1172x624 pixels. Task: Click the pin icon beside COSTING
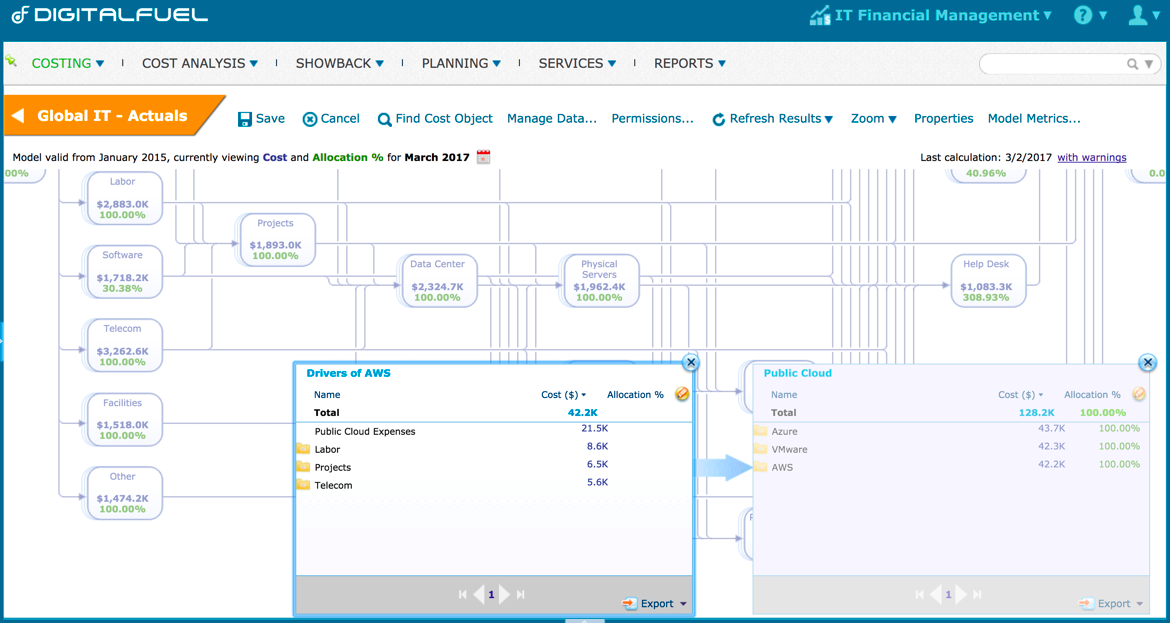click(x=10, y=61)
